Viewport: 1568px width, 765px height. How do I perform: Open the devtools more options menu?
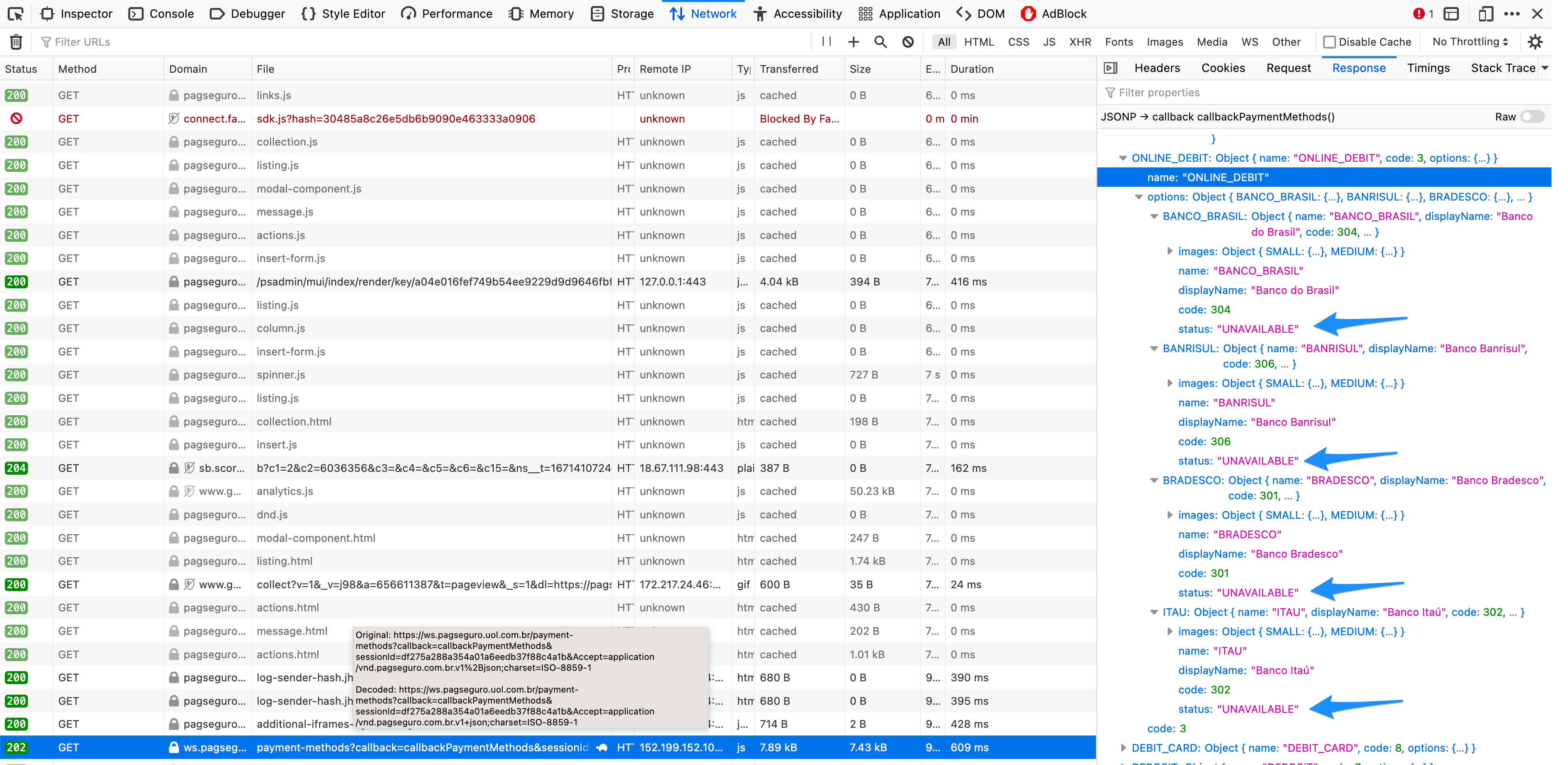pyautogui.click(x=1512, y=13)
